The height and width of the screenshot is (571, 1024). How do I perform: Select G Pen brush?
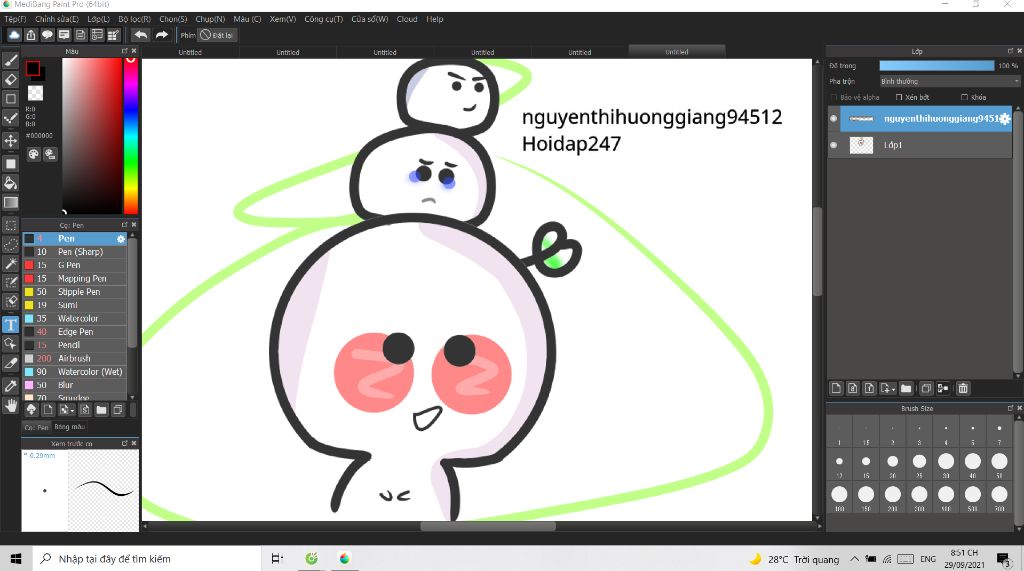(75, 265)
